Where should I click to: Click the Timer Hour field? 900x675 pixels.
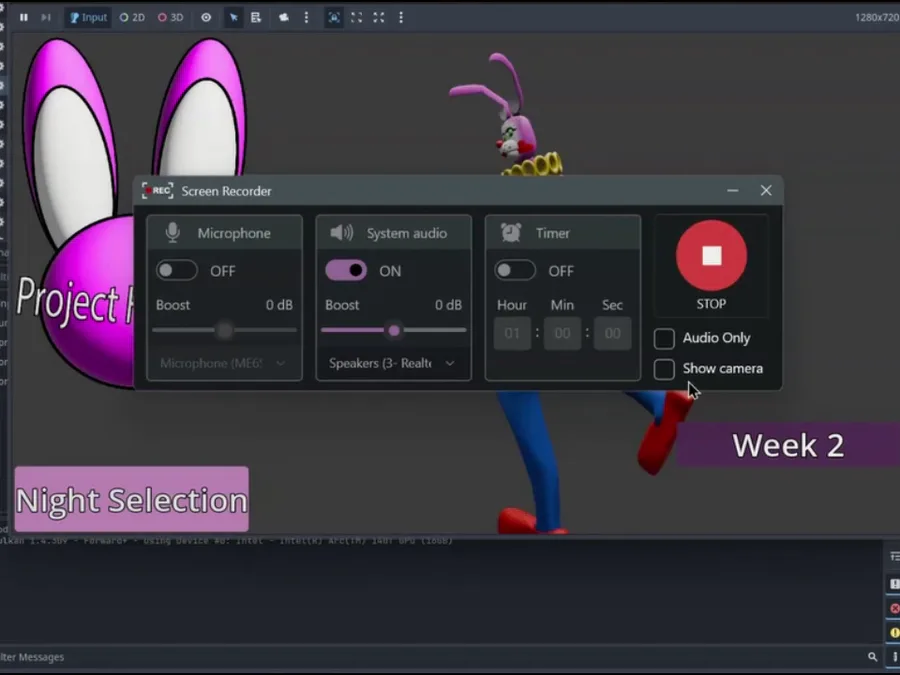coord(512,333)
